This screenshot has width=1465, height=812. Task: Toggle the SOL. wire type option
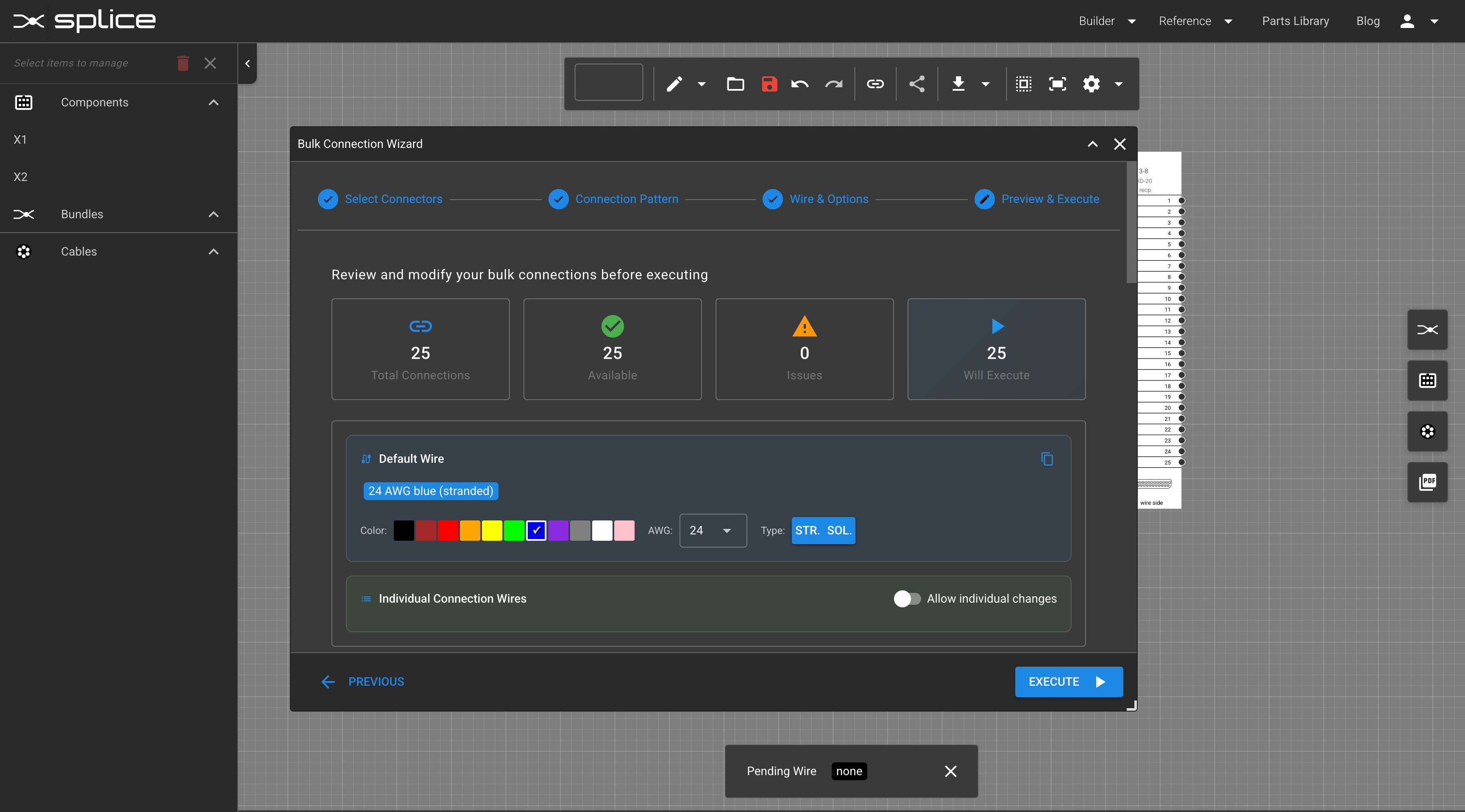[839, 530]
